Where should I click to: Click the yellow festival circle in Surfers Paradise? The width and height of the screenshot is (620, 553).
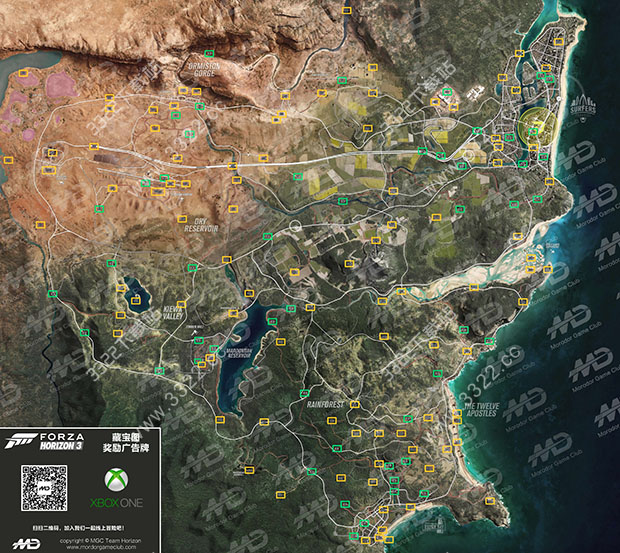(x=538, y=126)
